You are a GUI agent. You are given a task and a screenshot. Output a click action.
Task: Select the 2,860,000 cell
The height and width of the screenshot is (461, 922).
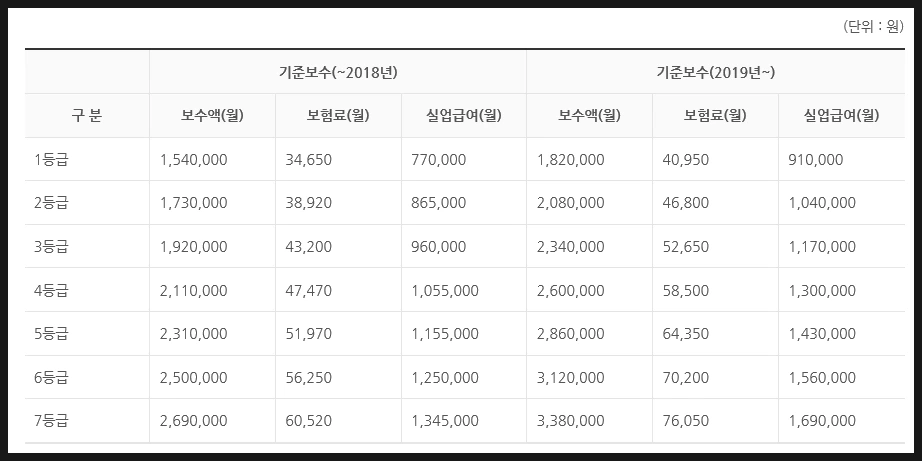589,333
